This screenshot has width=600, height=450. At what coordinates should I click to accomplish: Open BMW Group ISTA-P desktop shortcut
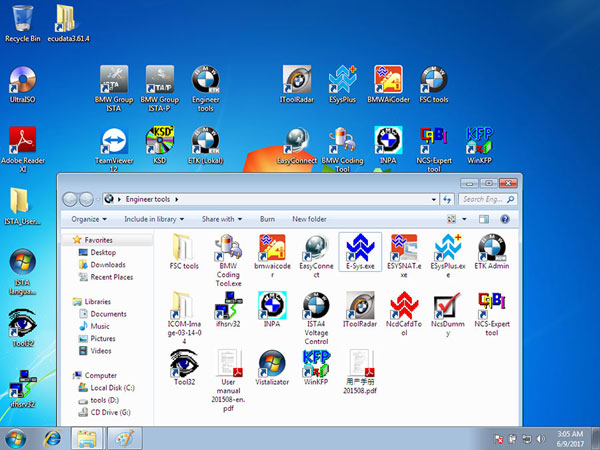(x=160, y=88)
